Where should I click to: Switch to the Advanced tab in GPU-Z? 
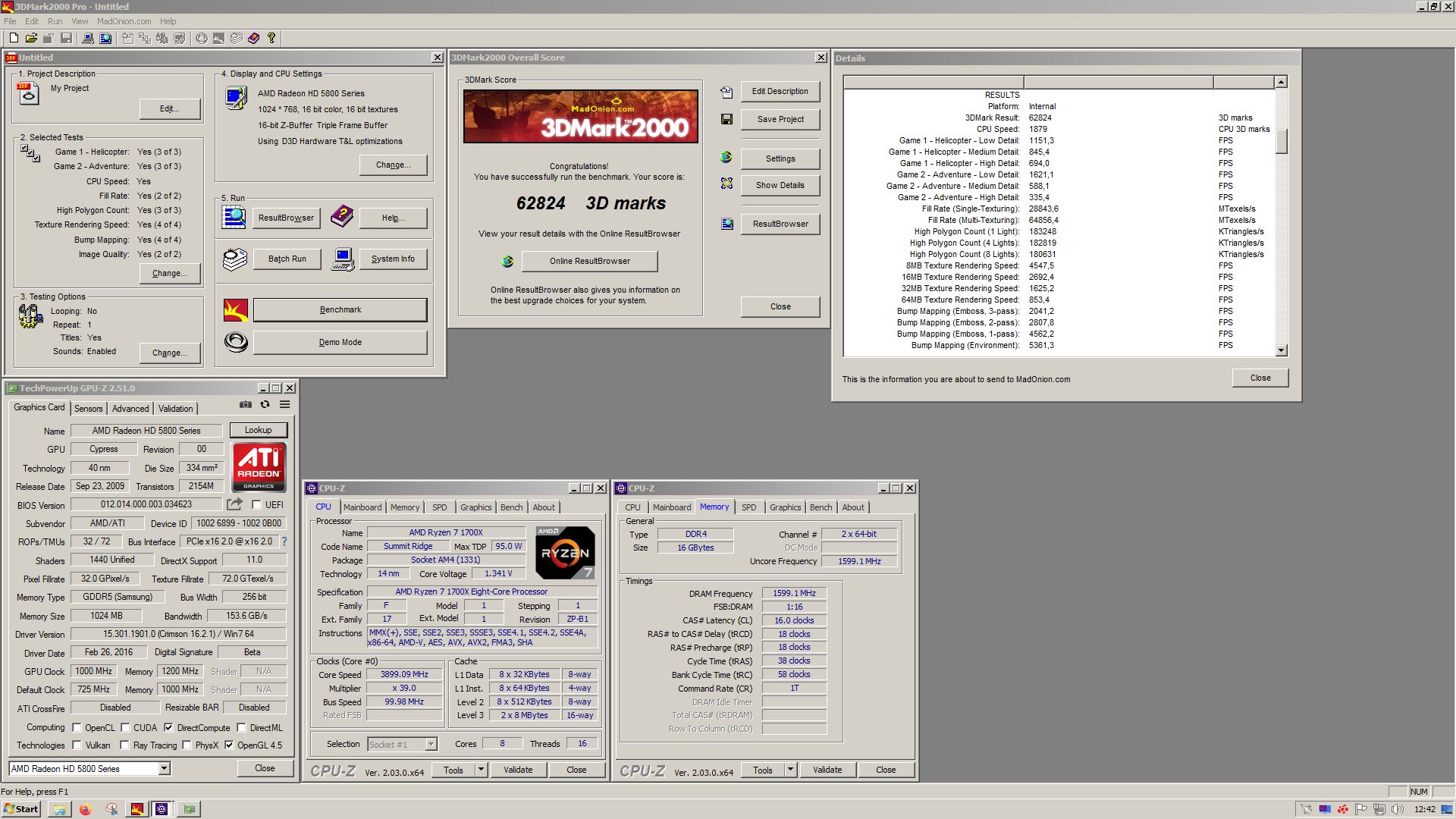click(130, 409)
